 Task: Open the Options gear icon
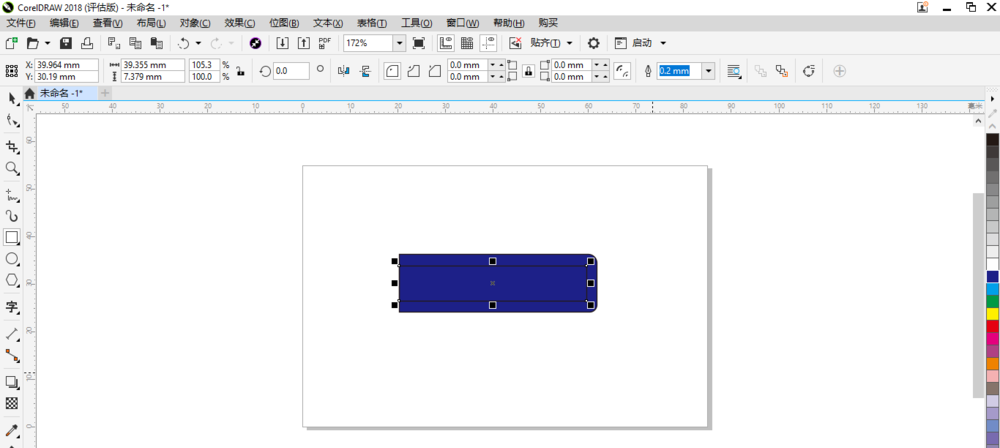[594, 43]
